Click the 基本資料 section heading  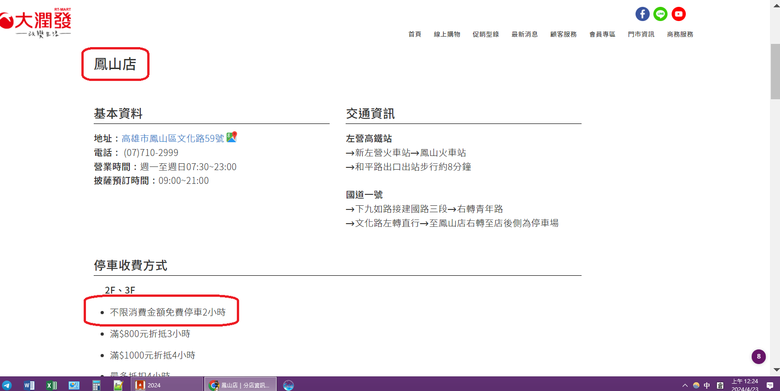118,113
